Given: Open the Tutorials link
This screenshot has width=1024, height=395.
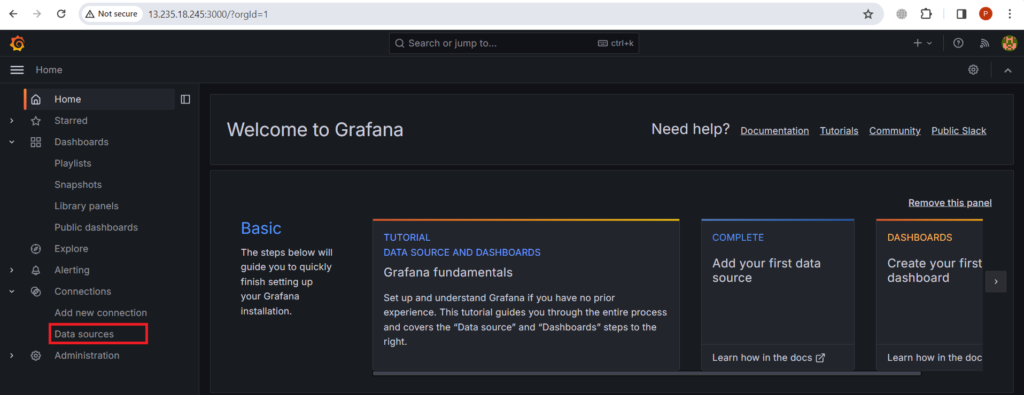Looking at the screenshot, I should [839, 131].
